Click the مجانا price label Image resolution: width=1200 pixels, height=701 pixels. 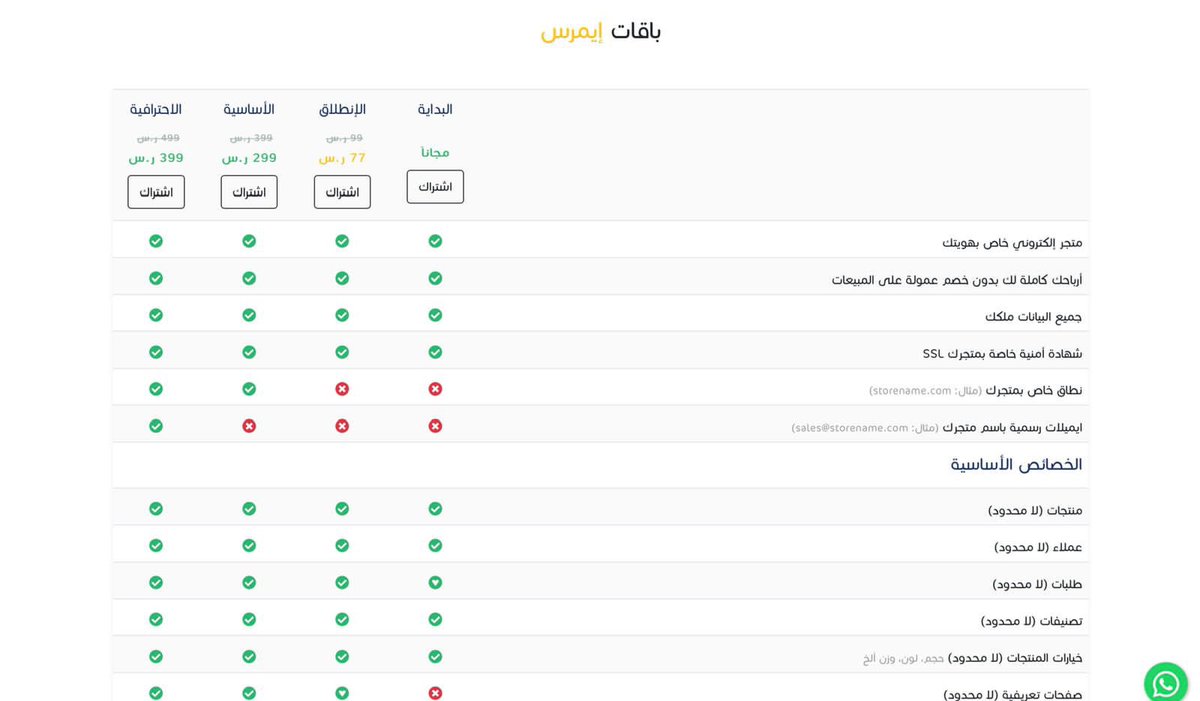[435, 152]
